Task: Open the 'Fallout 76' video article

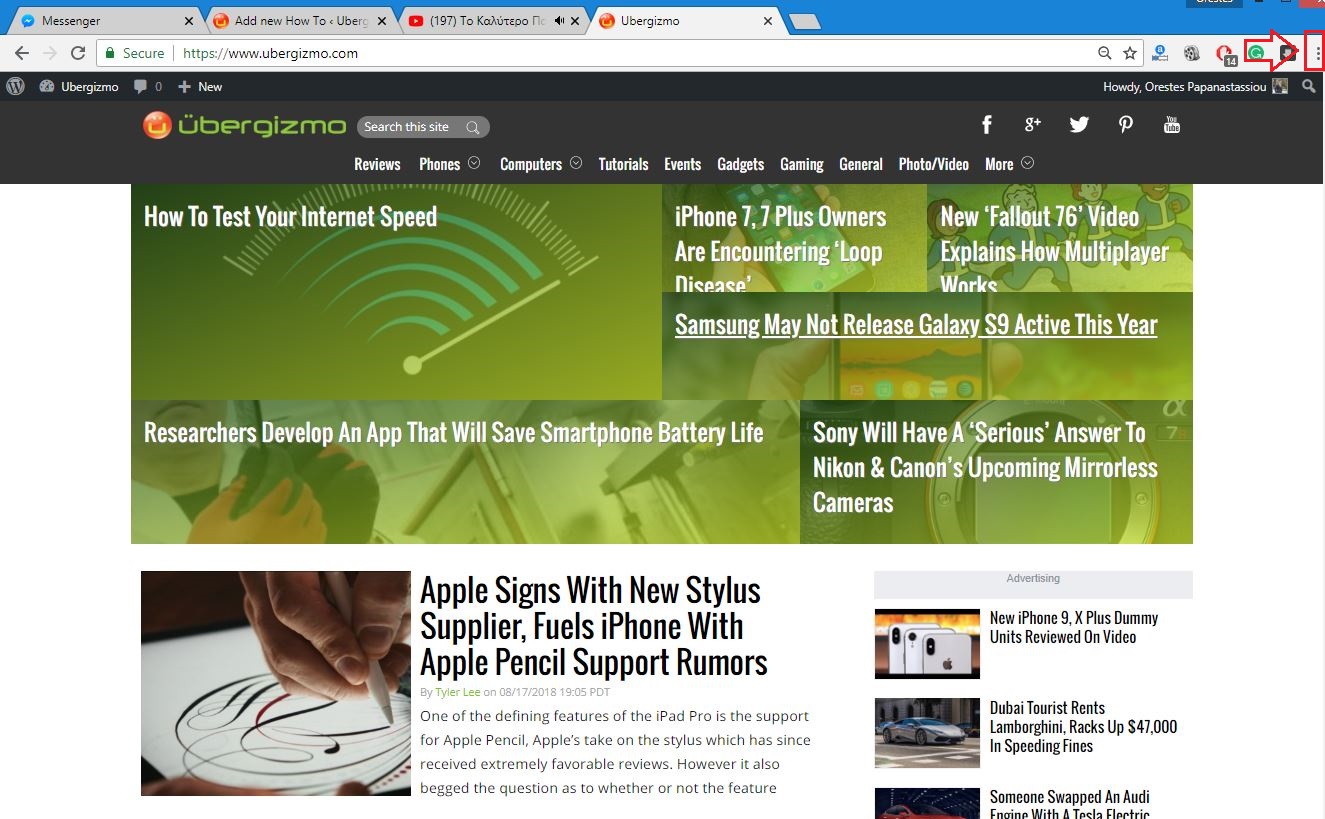Action: [x=1054, y=251]
